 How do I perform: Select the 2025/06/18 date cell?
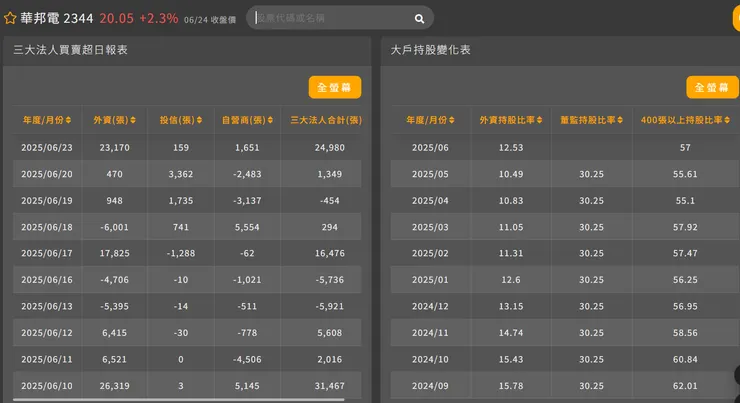[47, 227]
